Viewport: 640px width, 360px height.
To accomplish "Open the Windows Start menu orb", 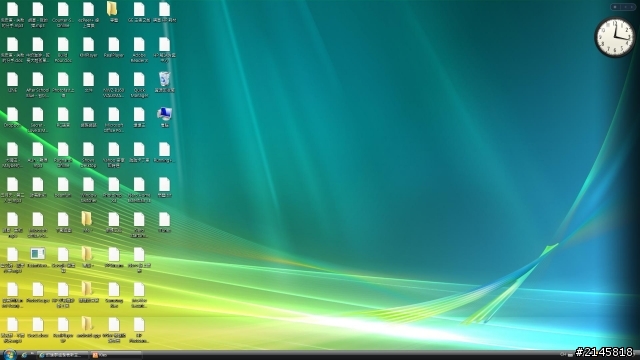I will 9,355.
